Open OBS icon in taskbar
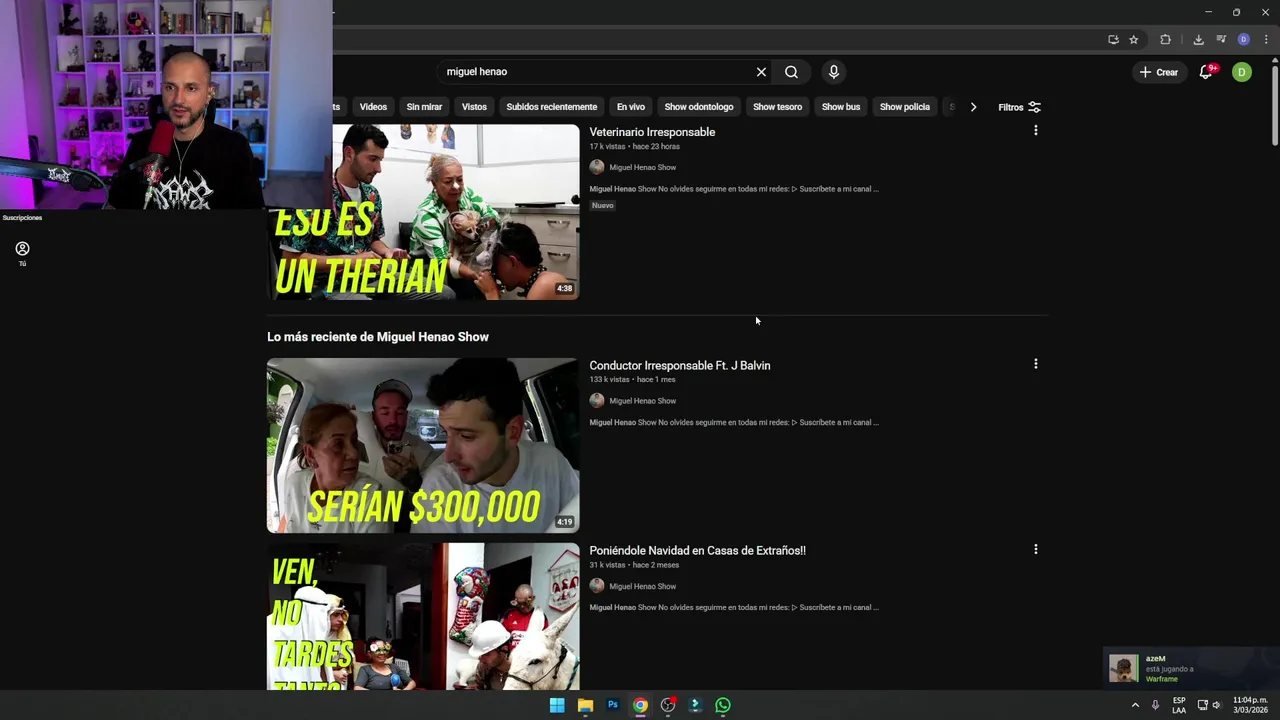Viewport: 1280px width, 720px height. (x=668, y=705)
